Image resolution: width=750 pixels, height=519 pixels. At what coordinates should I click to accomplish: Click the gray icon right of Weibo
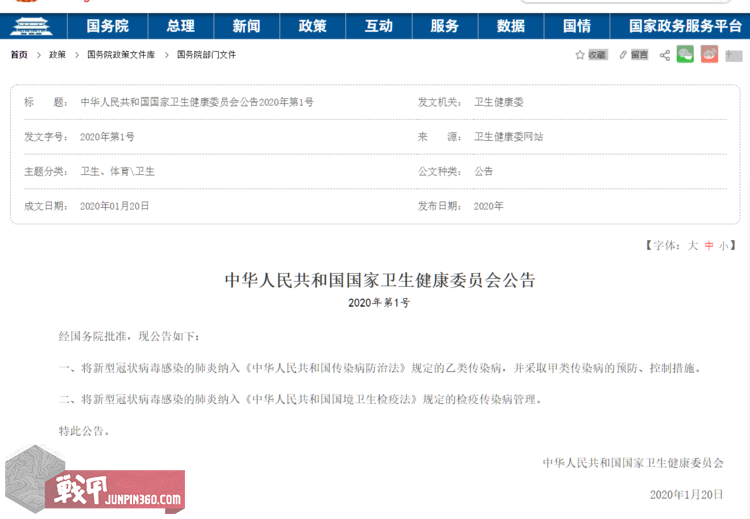[x=735, y=55]
